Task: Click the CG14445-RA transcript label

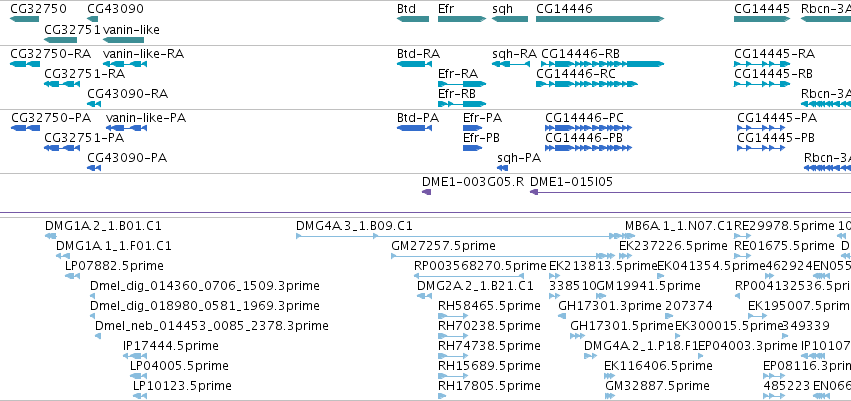Action: (x=774, y=54)
